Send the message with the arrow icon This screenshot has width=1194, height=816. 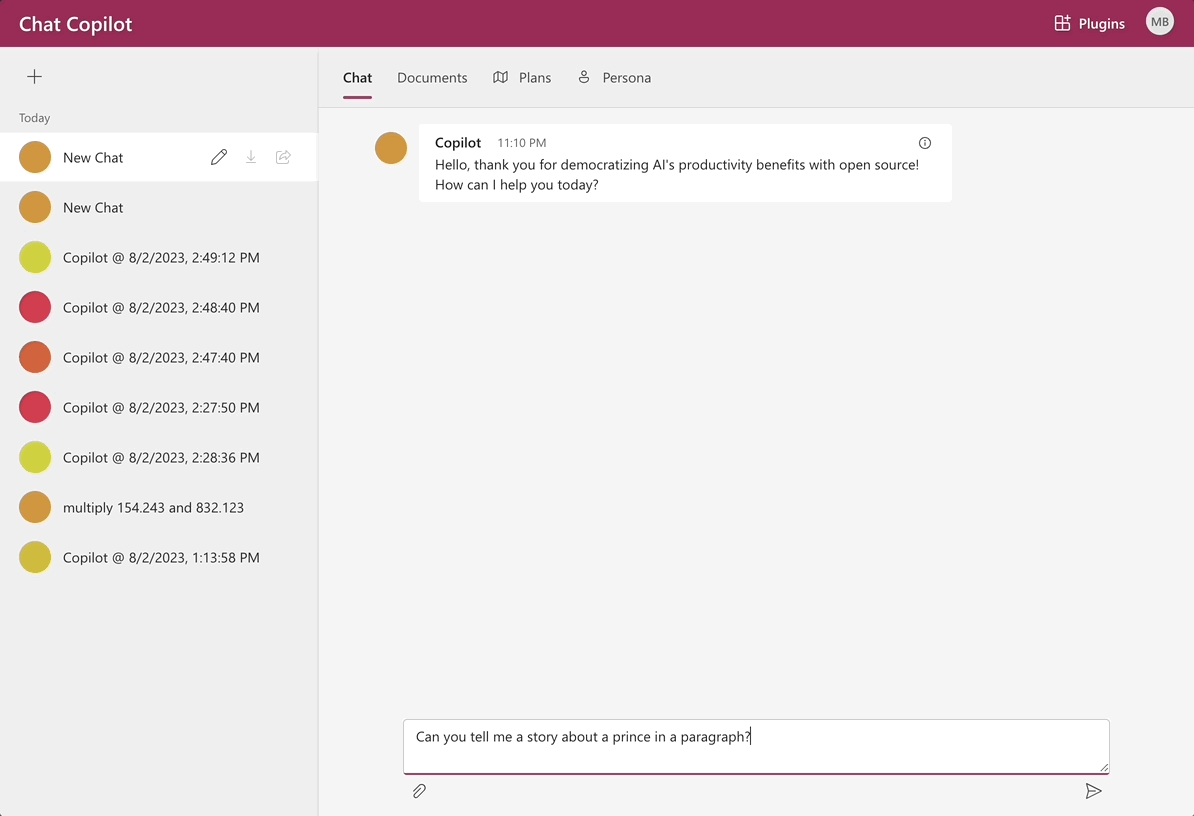(1093, 791)
